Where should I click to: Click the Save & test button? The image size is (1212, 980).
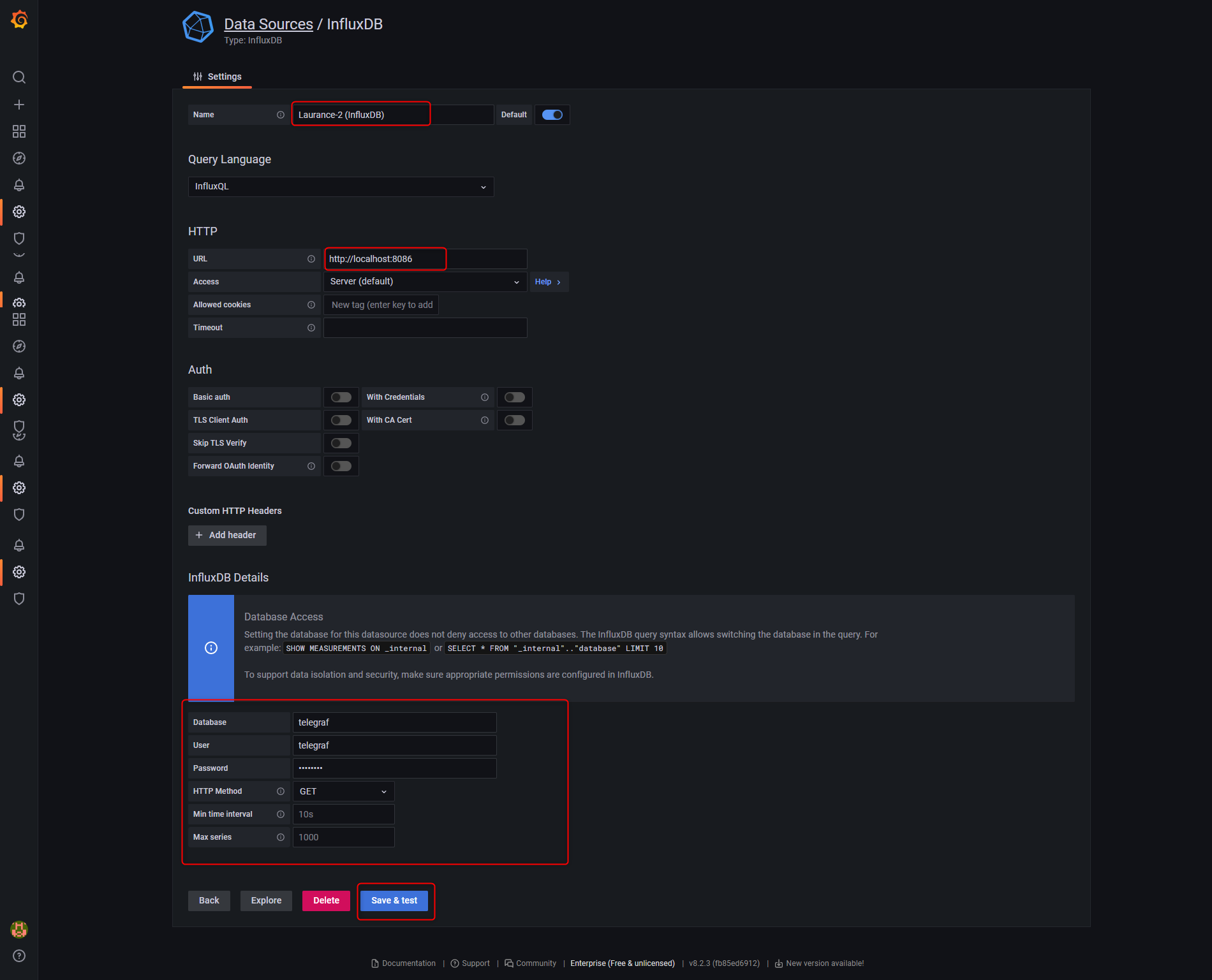[395, 901]
